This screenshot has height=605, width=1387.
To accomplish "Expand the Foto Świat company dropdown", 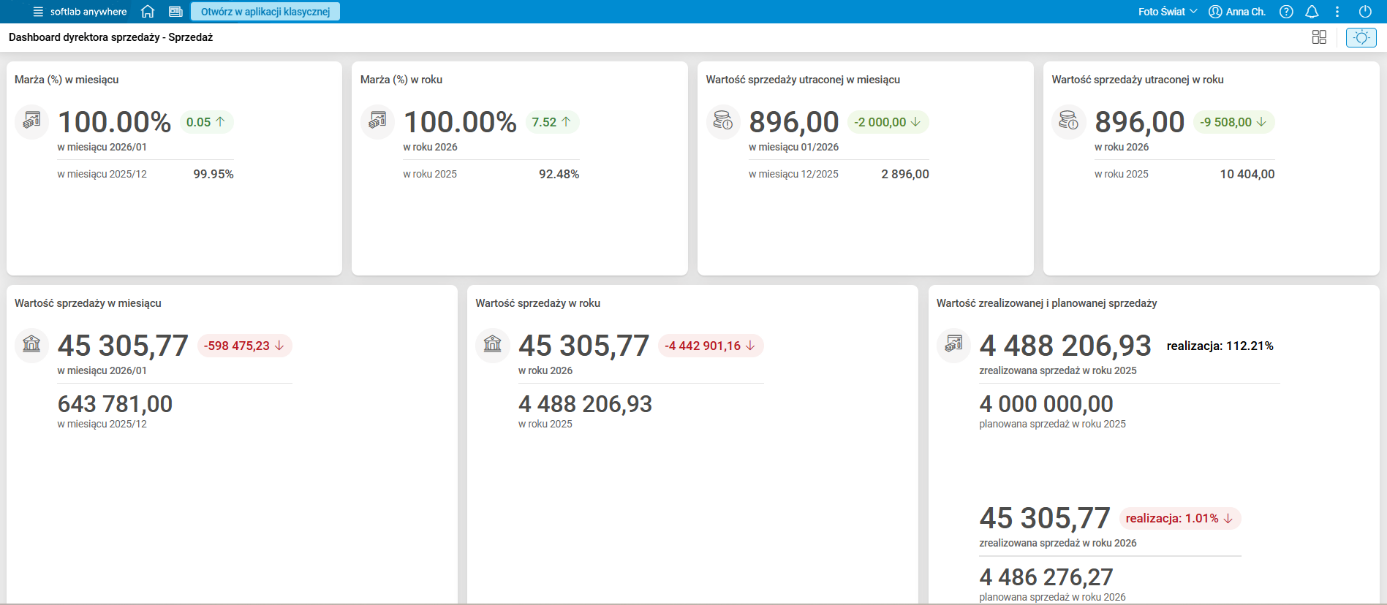I will click(x=1167, y=12).
